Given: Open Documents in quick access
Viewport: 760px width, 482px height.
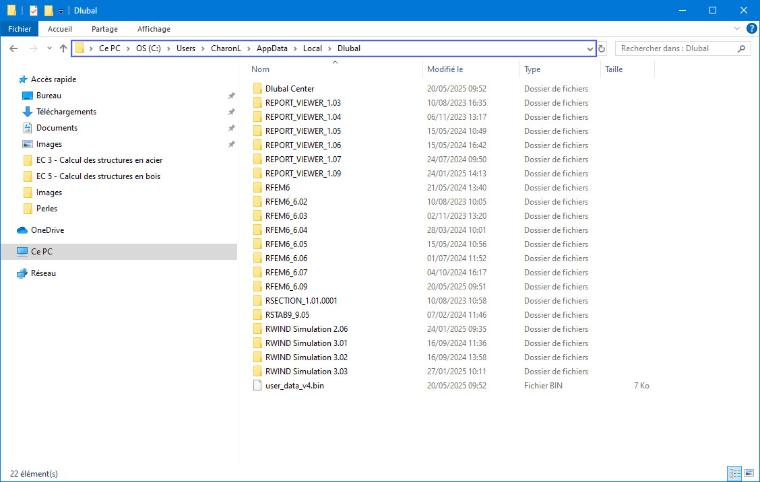Looking at the screenshot, I should pyautogui.click(x=57, y=128).
